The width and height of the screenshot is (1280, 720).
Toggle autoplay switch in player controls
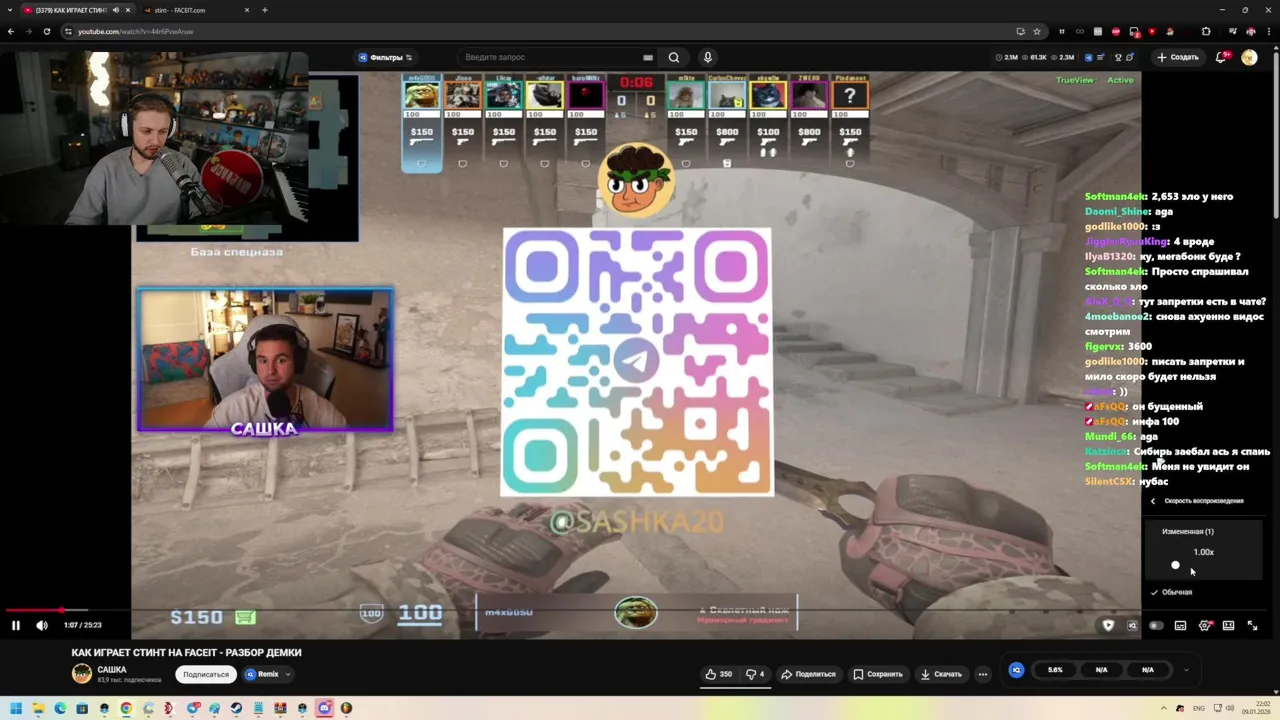tap(1156, 625)
